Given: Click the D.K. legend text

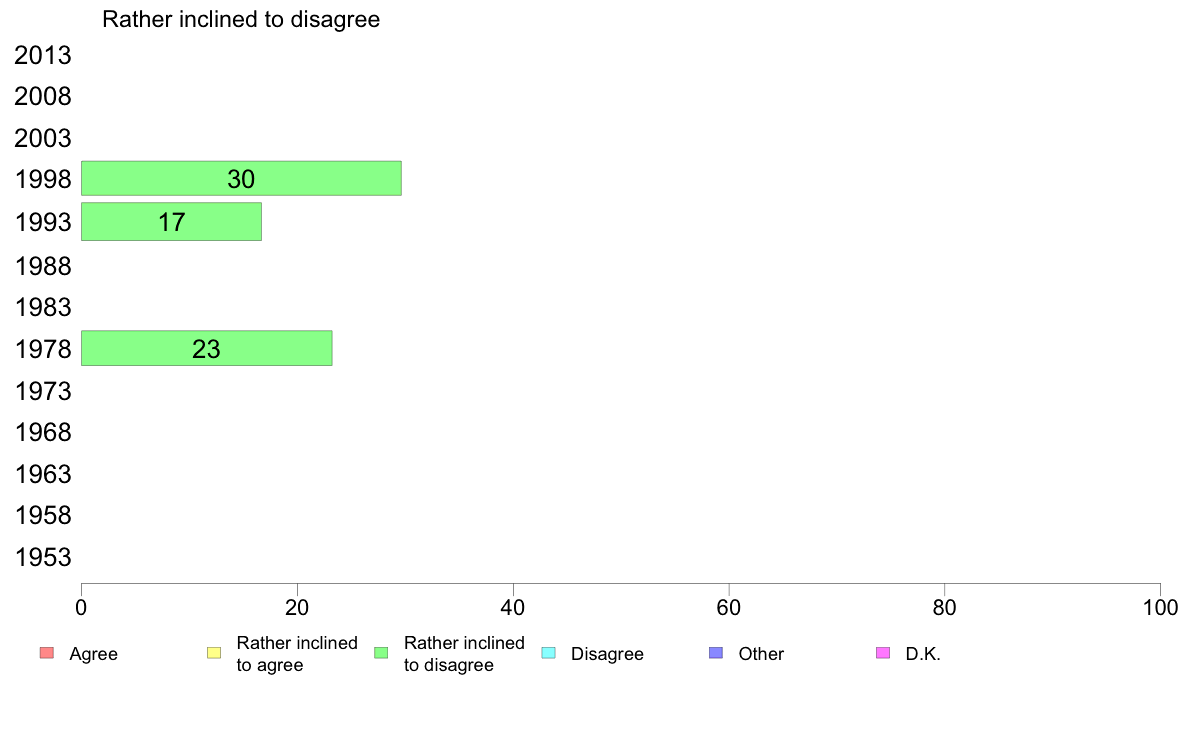Looking at the screenshot, I should tap(923, 654).
